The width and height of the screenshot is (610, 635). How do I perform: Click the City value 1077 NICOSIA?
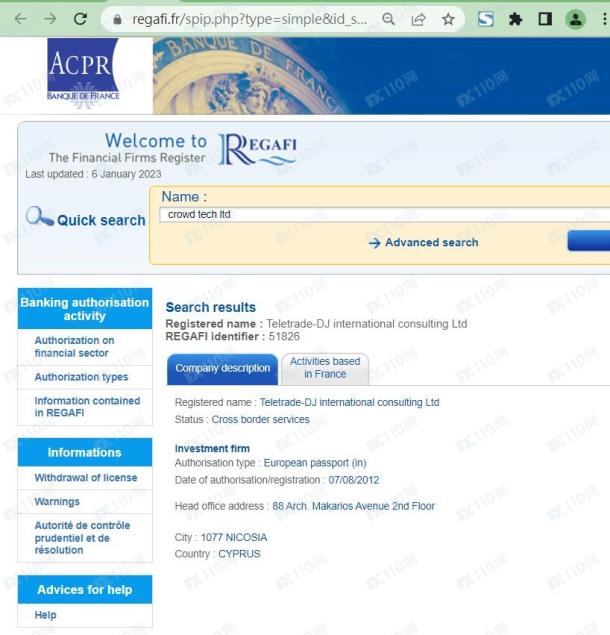234,537
